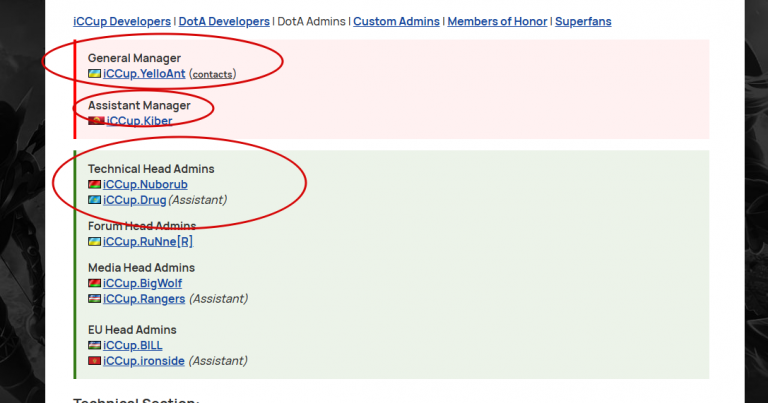Viewport: 768px width, 403px height.
Task: Click the flag icon beside iCCup.RuNne[R]
Action: pyautogui.click(x=95, y=241)
